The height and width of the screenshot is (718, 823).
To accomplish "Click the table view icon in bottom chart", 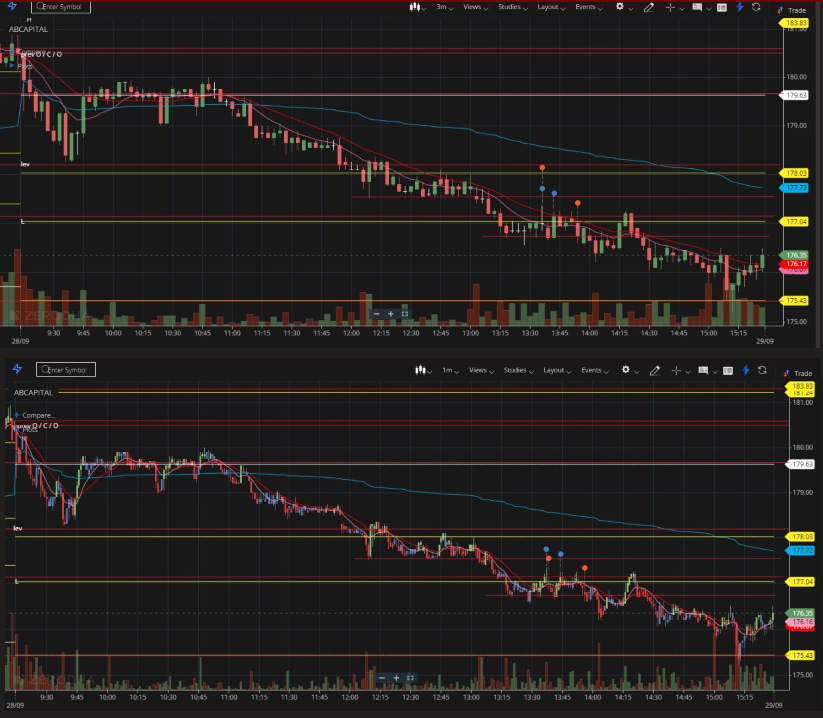I will tap(728, 371).
